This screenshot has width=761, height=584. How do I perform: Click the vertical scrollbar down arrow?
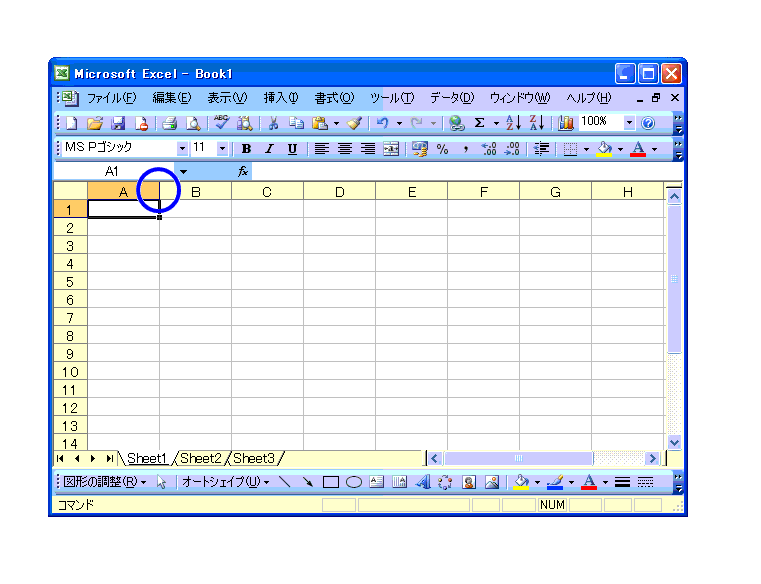(674, 442)
